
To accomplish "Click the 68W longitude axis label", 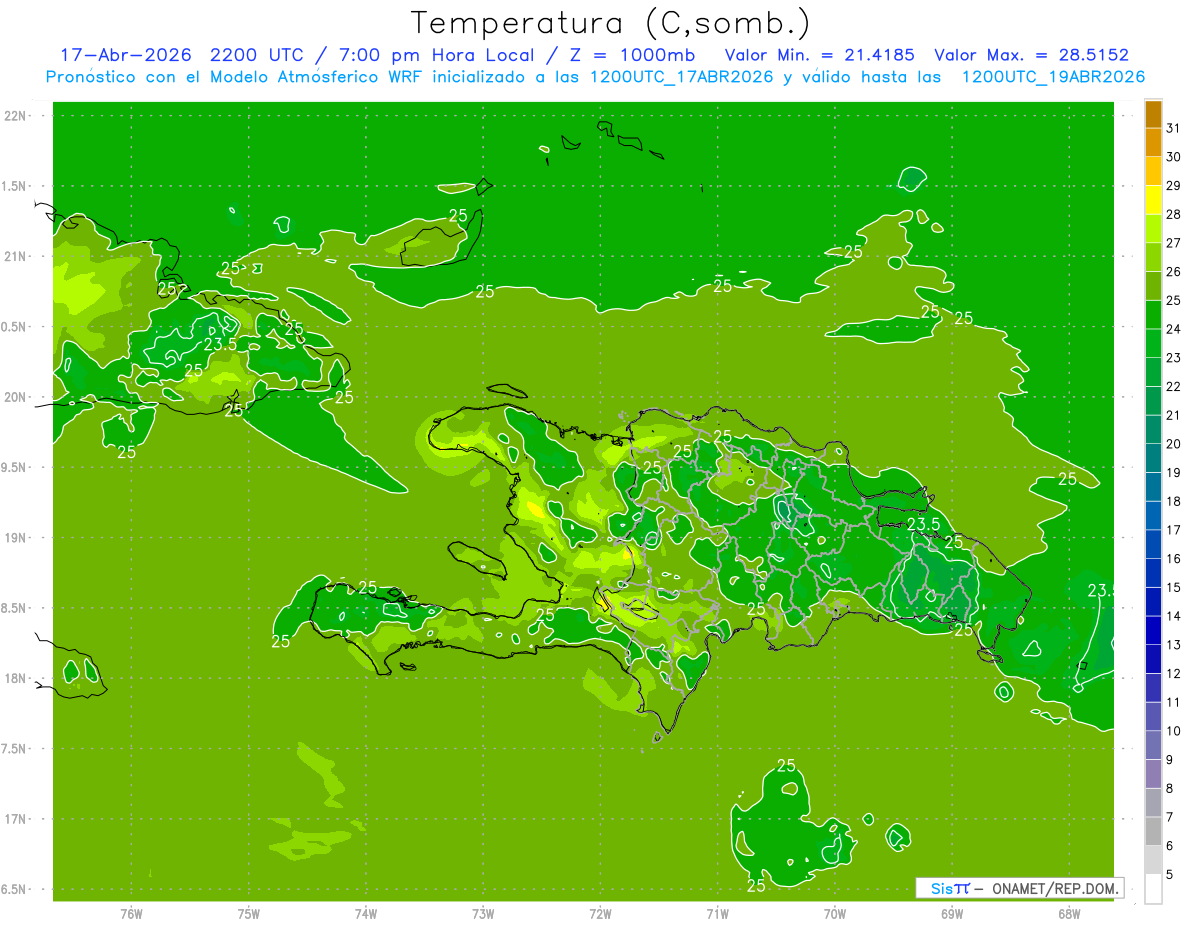I will coord(1068,913).
